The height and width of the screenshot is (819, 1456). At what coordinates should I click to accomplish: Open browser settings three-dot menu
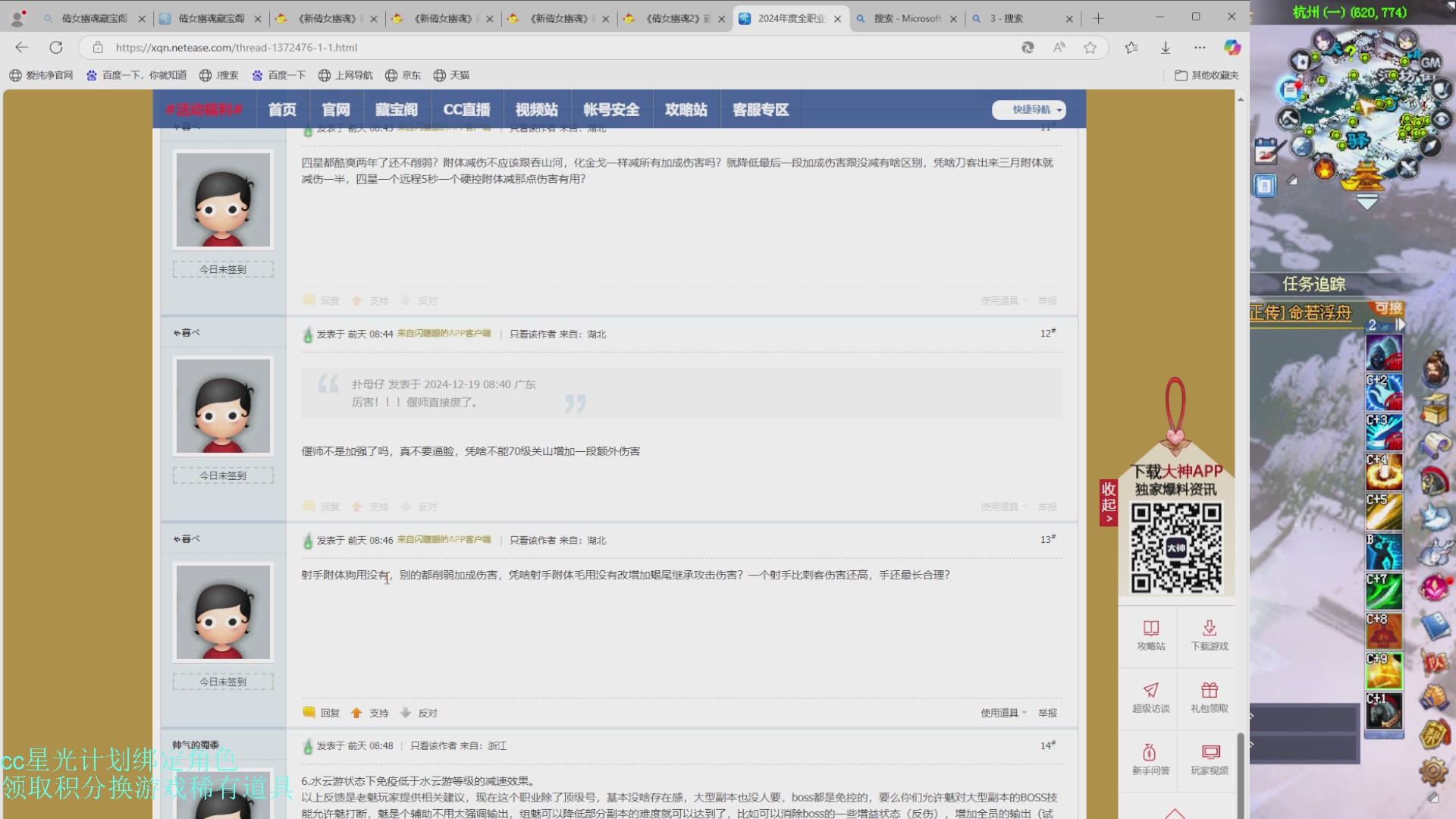[x=1200, y=47]
